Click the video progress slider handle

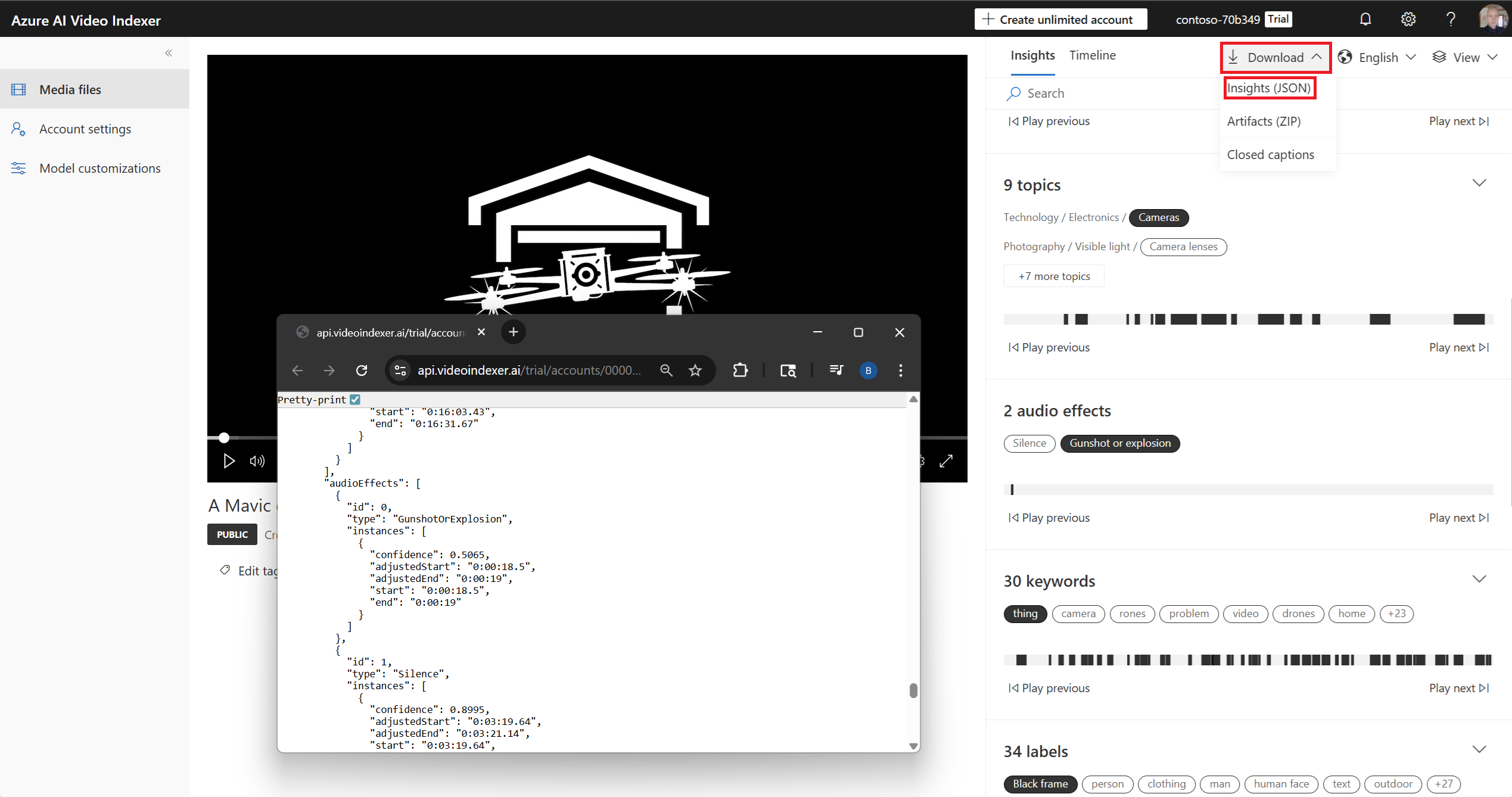[x=224, y=438]
